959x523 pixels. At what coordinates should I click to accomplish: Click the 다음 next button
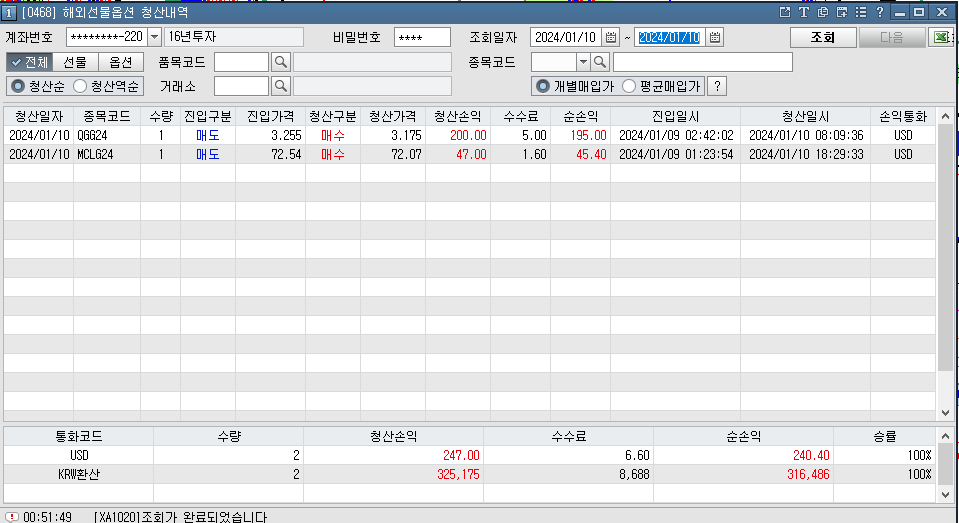(x=892, y=37)
